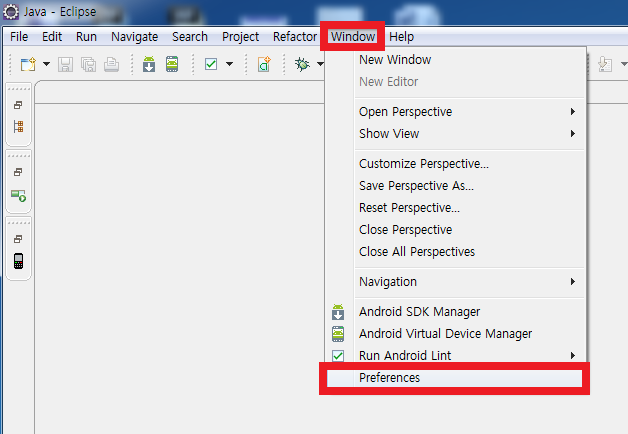Open Android SDK Manager from the toolbar icon
Viewport: 628px width, 434px height.
coord(149,64)
